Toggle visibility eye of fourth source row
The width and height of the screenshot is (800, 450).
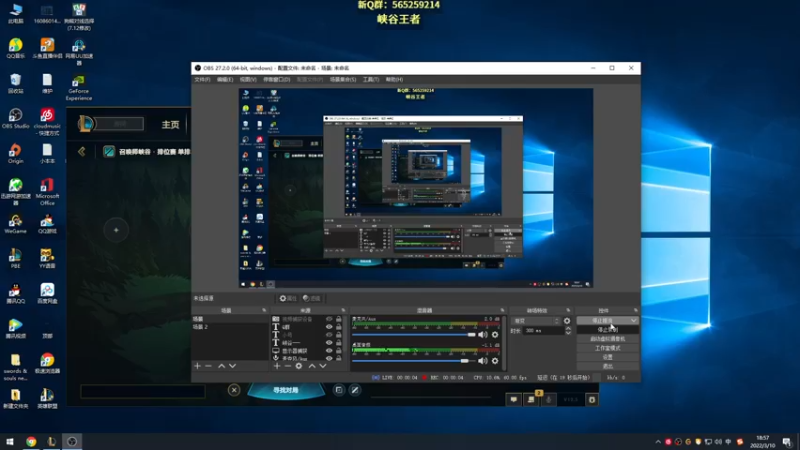pos(329,342)
